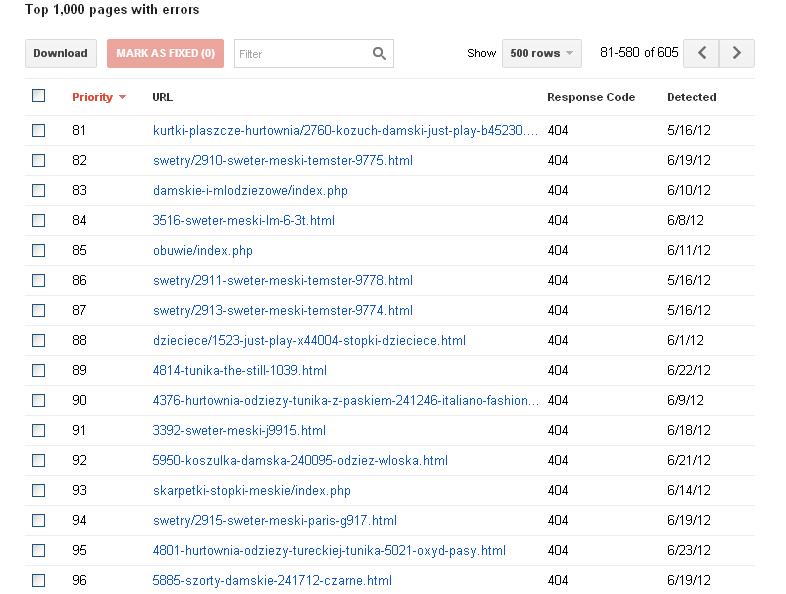
Task: Click the search magnifier icon in Filter box
Action: click(x=379, y=54)
